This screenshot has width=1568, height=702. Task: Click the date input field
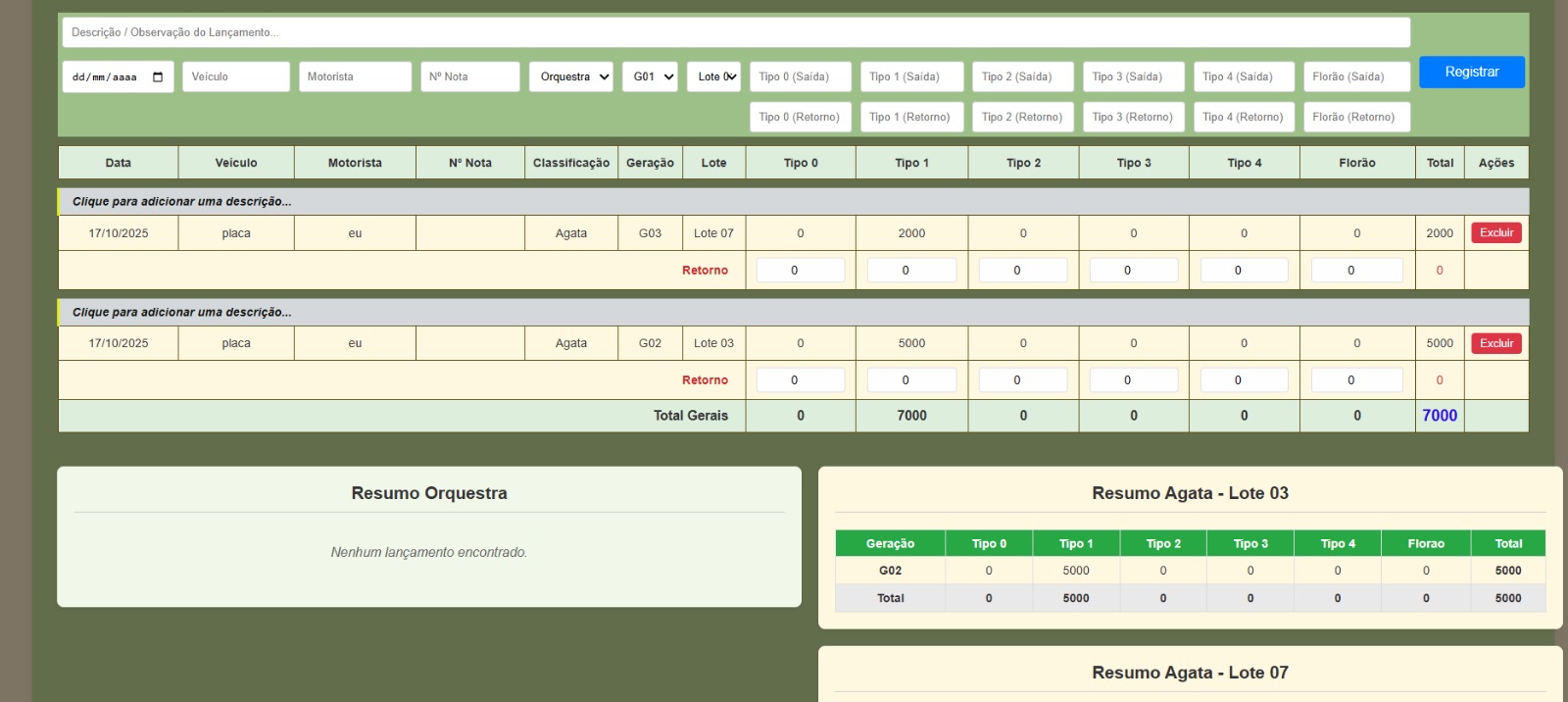(x=118, y=76)
